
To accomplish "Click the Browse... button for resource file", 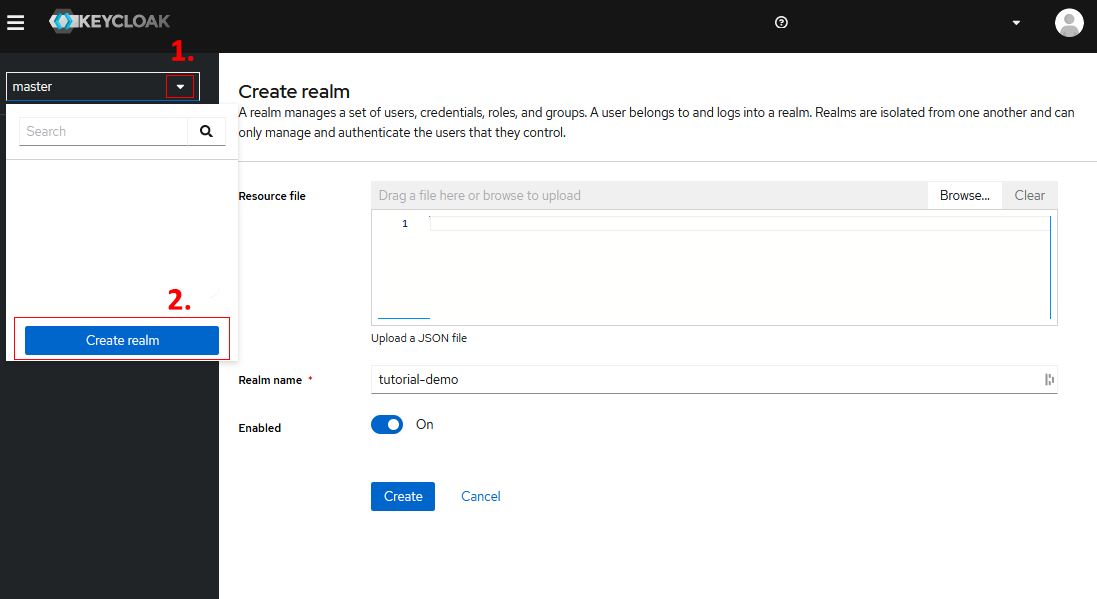I will (964, 195).
